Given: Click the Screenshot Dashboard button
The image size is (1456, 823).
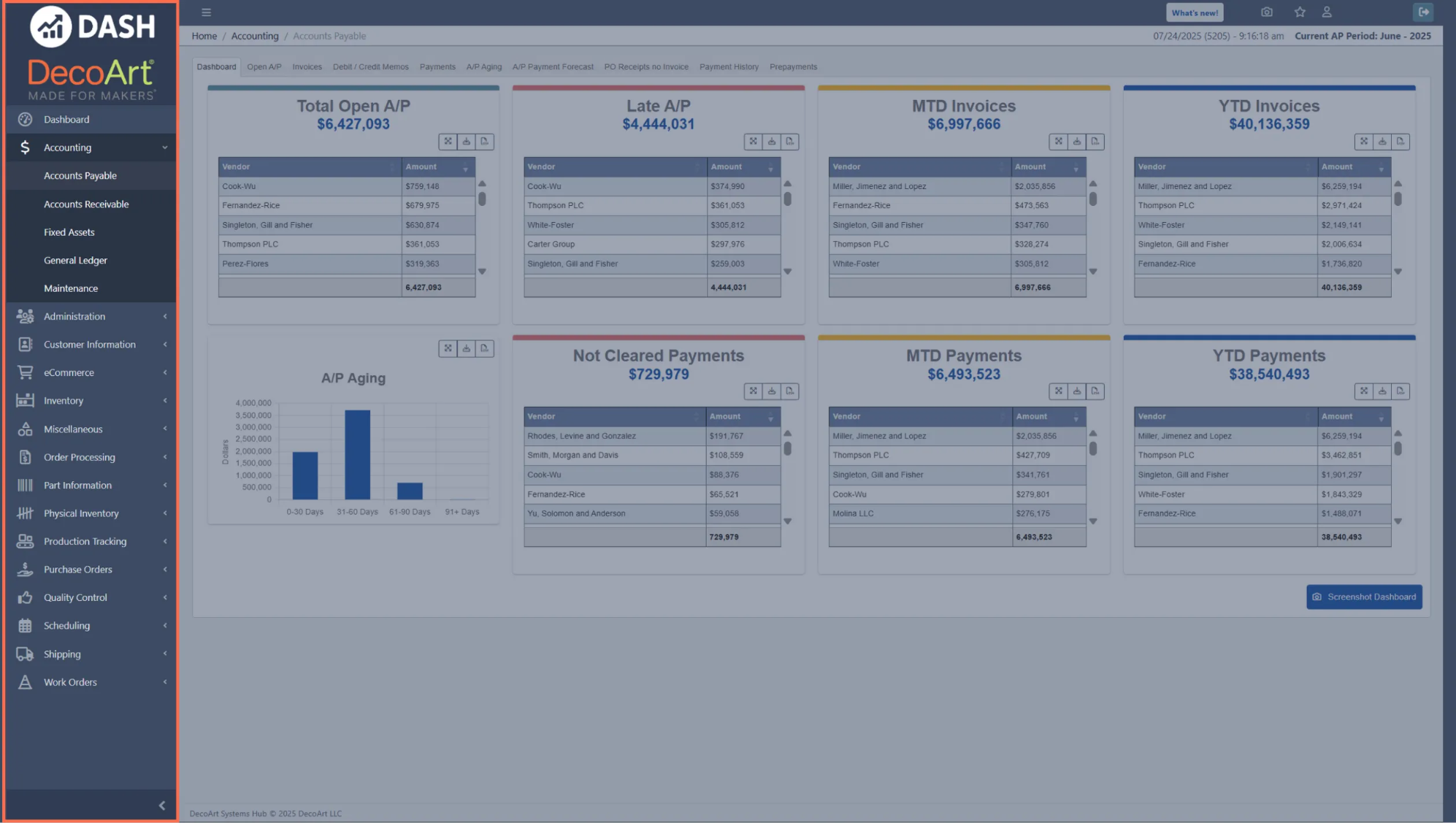Looking at the screenshot, I should coord(1363,597).
